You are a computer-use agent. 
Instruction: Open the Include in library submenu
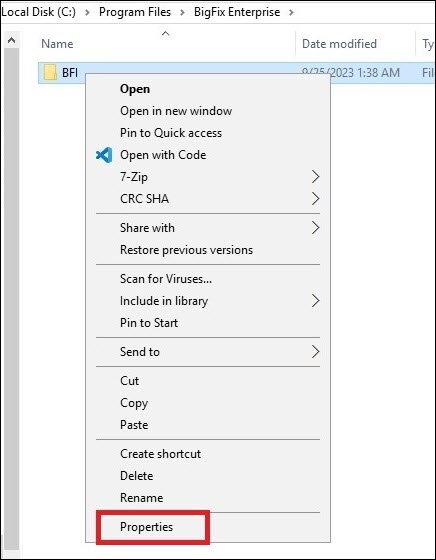pos(208,301)
